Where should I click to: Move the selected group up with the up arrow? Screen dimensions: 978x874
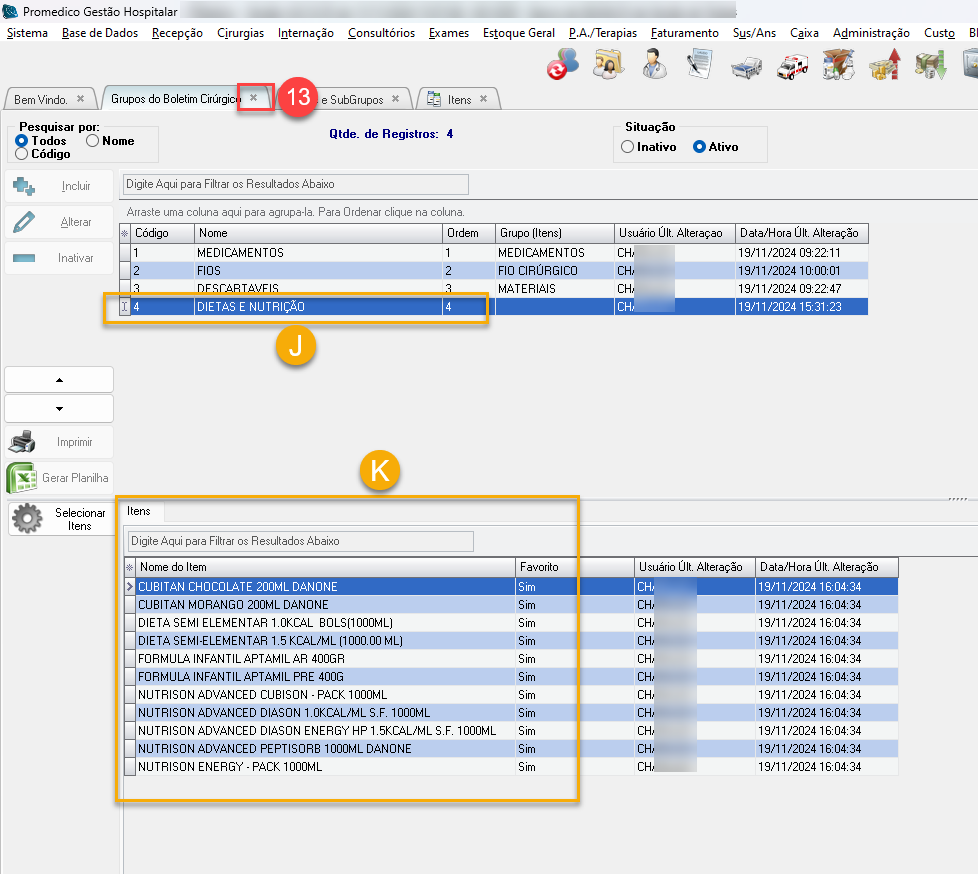(x=59, y=380)
